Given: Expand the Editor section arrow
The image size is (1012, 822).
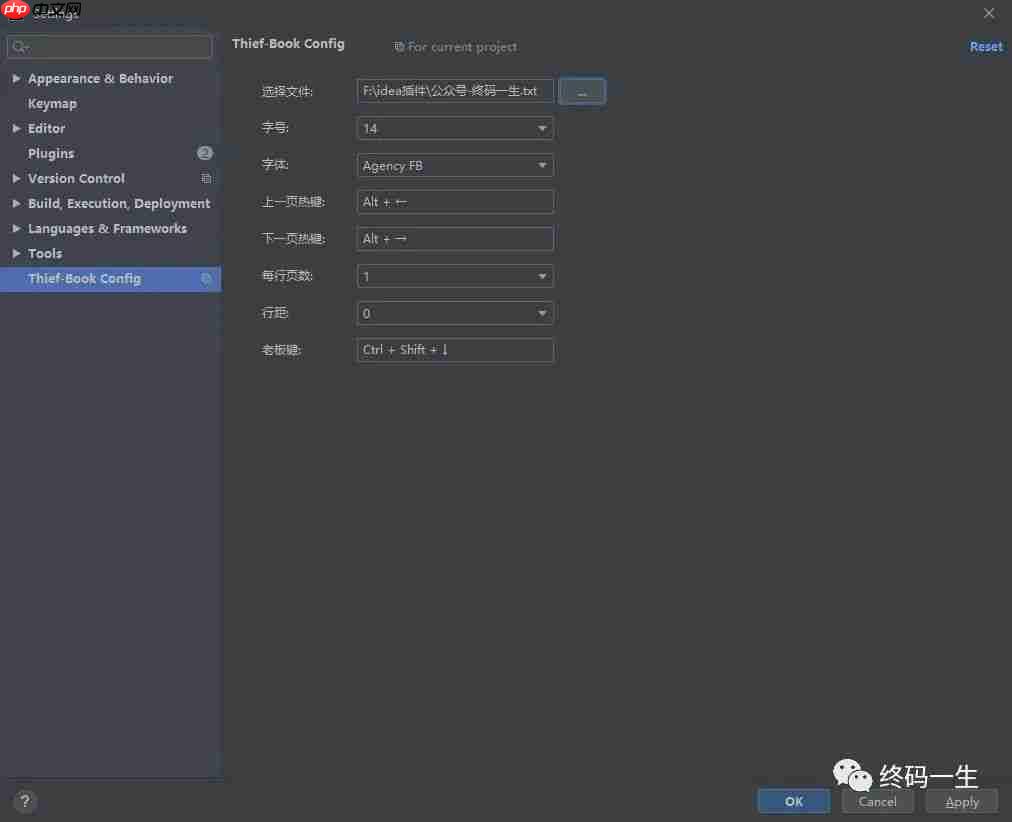Looking at the screenshot, I should (16, 128).
